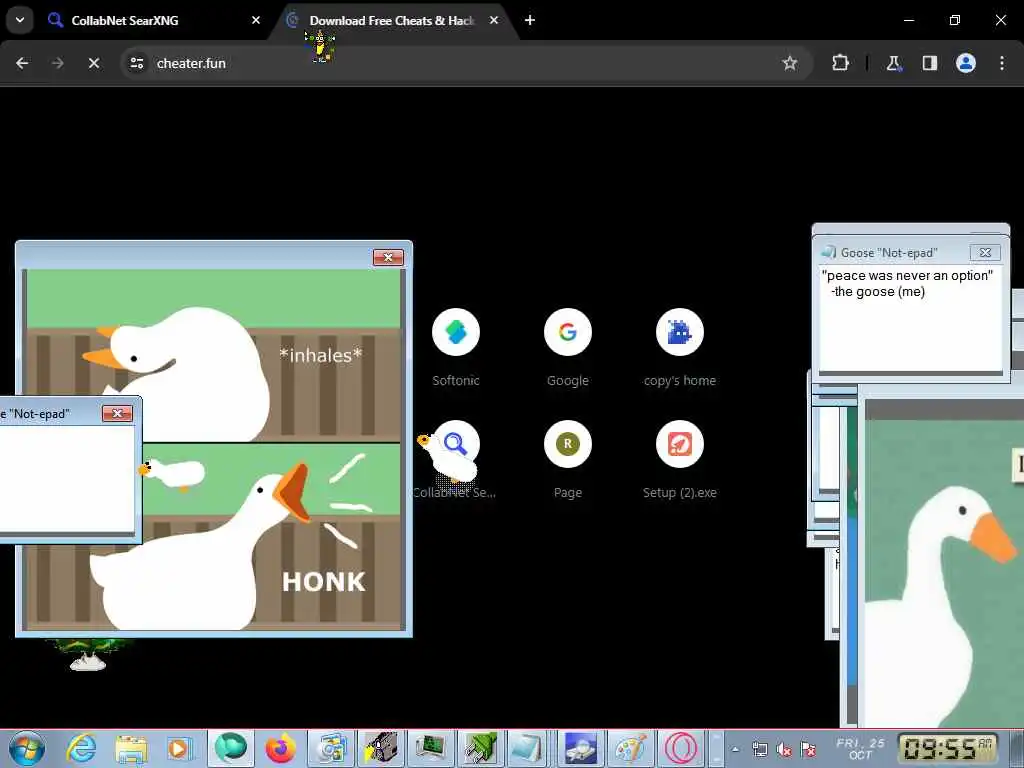Open Chrome Labs flask icon
Viewport: 1024px width, 768px height.
point(893,63)
